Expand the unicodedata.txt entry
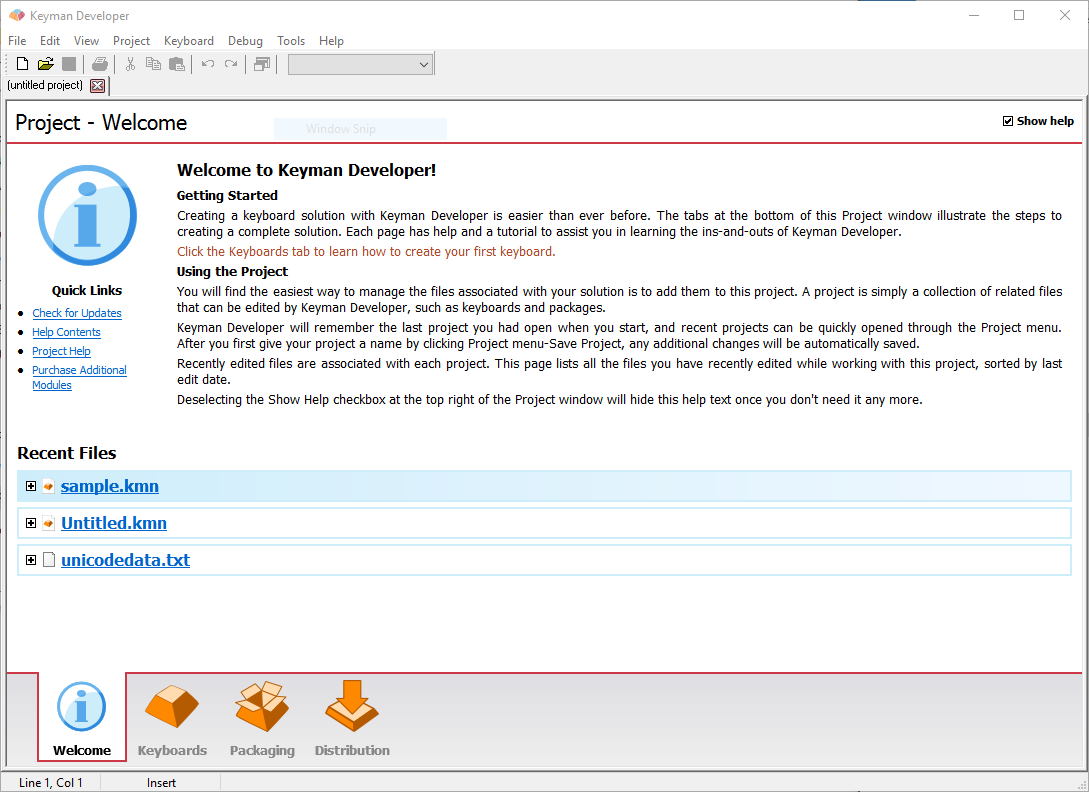The height and width of the screenshot is (792, 1089). pyautogui.click(x=31, y=559)
